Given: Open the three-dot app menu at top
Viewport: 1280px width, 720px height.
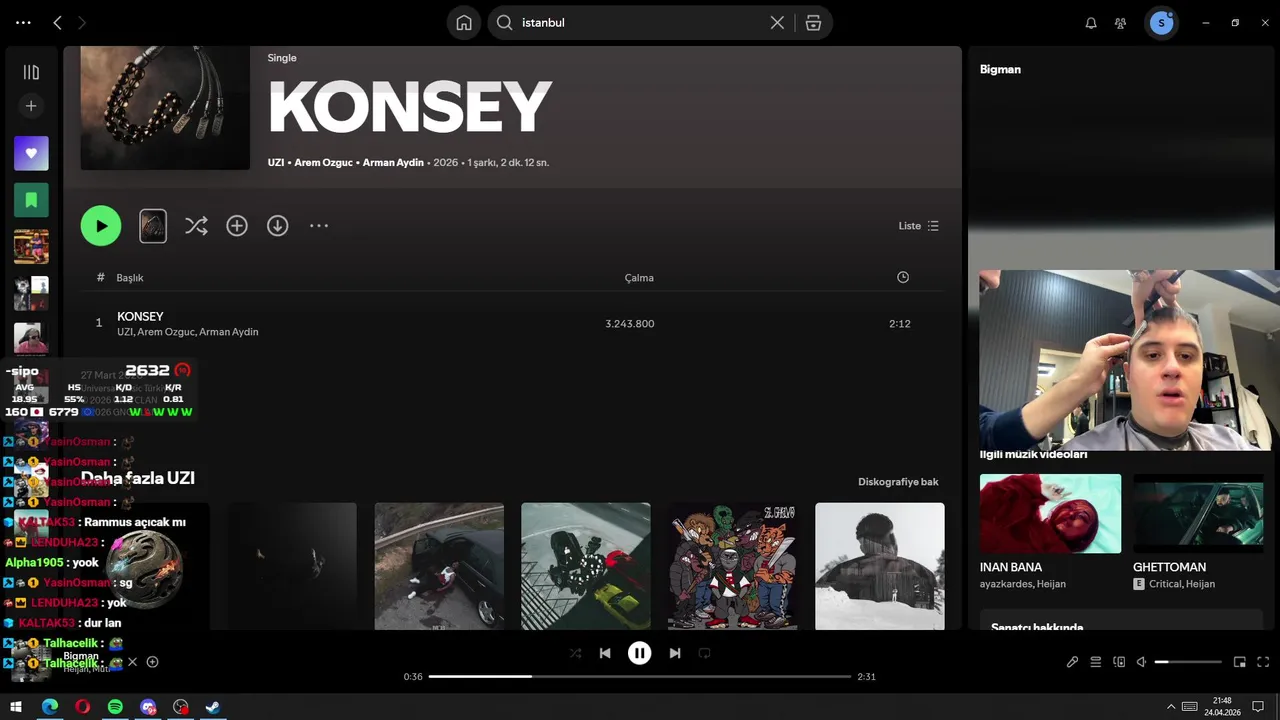Looking at the screenshot, I should [x=23, y=23].
